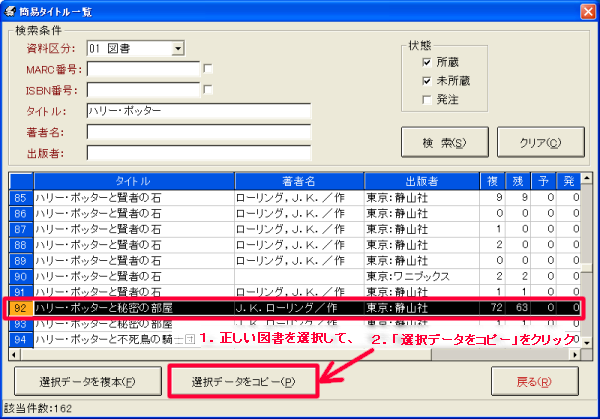Select the 東京:ワニブックス publisher cell
This screenshot has height=419, width=600.
pyautogui.click(x=422, y=276)
